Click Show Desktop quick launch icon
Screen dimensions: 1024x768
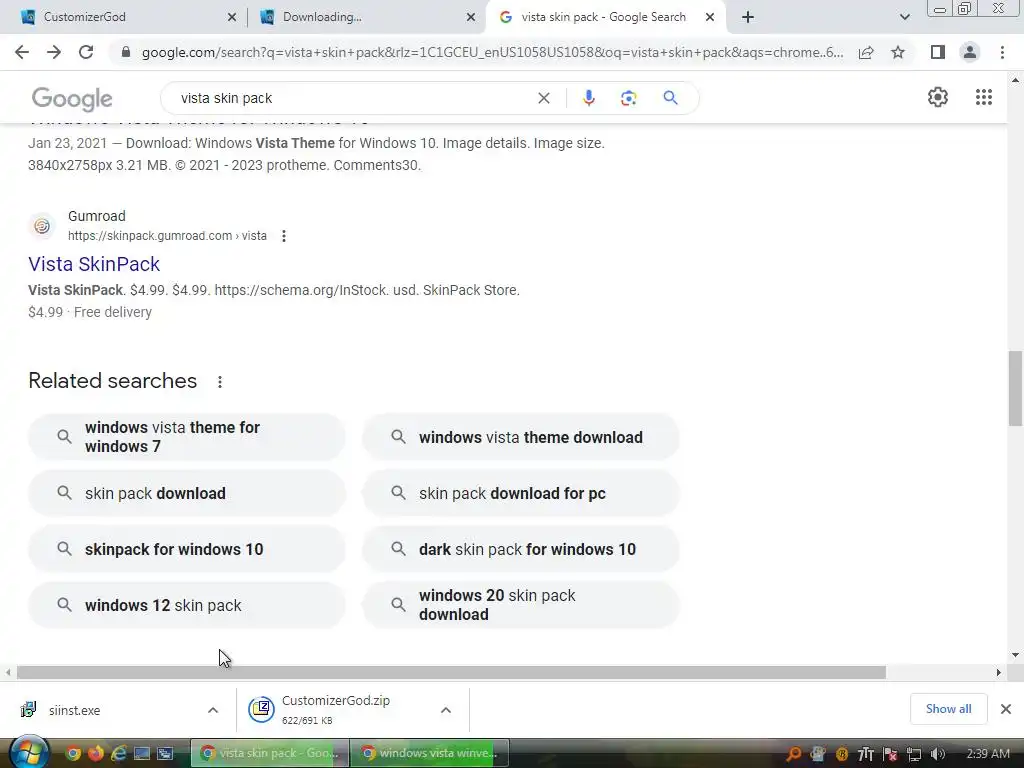point(142,754)
